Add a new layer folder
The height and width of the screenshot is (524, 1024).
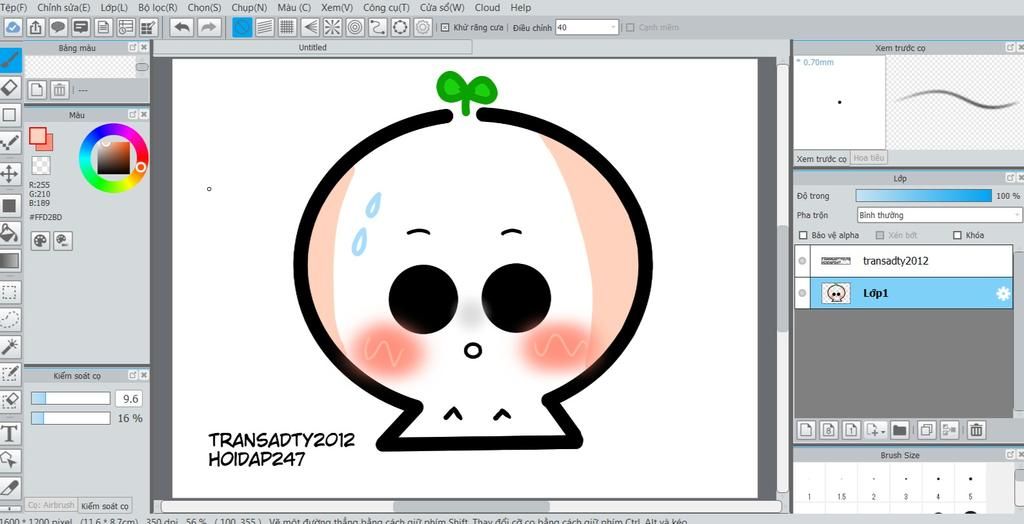pyautogui.click(x=899, y=430)
